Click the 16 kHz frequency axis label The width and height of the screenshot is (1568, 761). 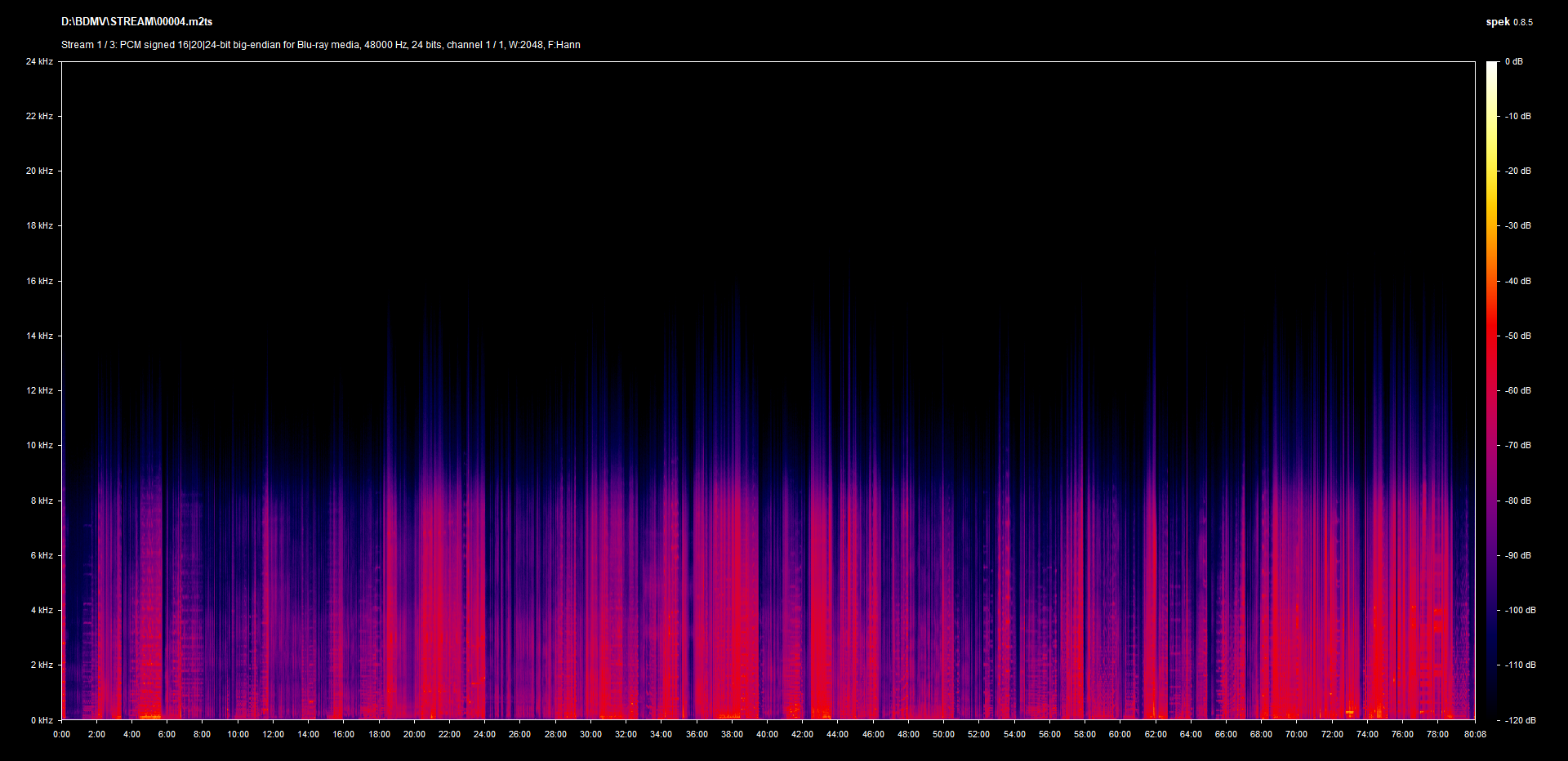coord(39,281)
